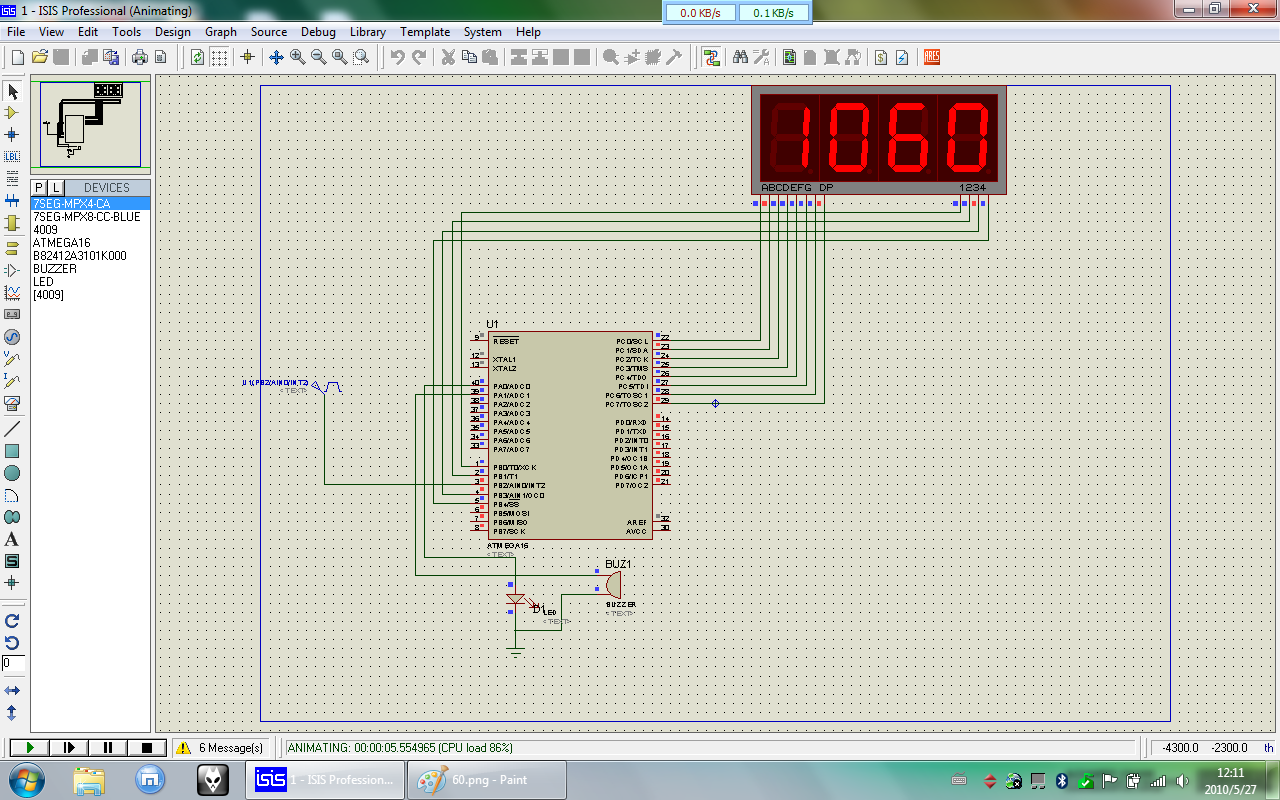
Task: Select the Tape Recorder Mode tool
Action: pyautogui.click(x=12, y=314)
